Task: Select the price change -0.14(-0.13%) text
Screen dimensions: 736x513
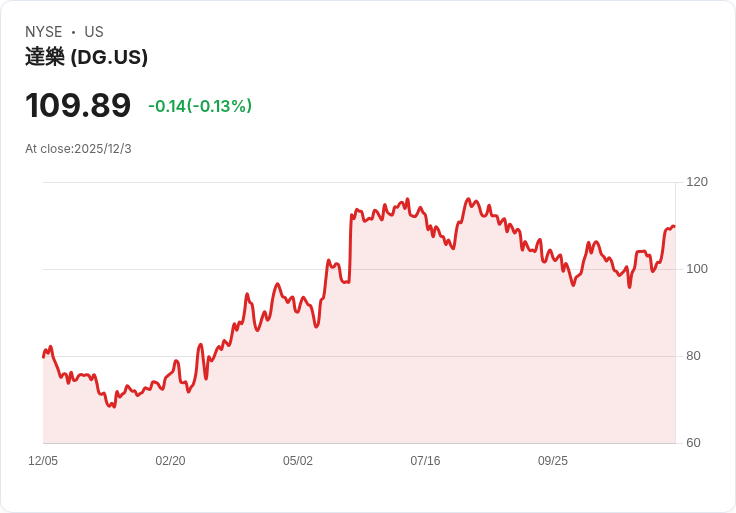Action: [200, 106]
